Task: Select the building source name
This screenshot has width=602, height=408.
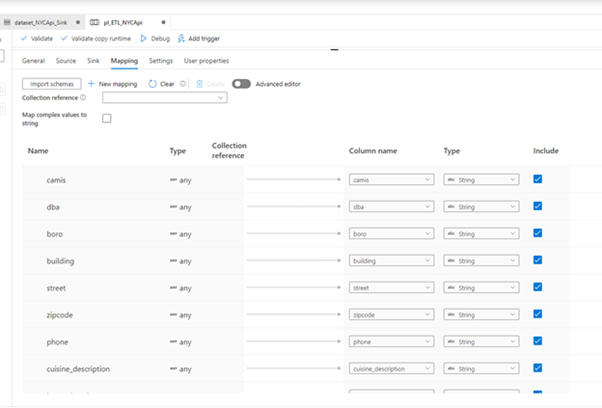Action: tap(60, 261)
